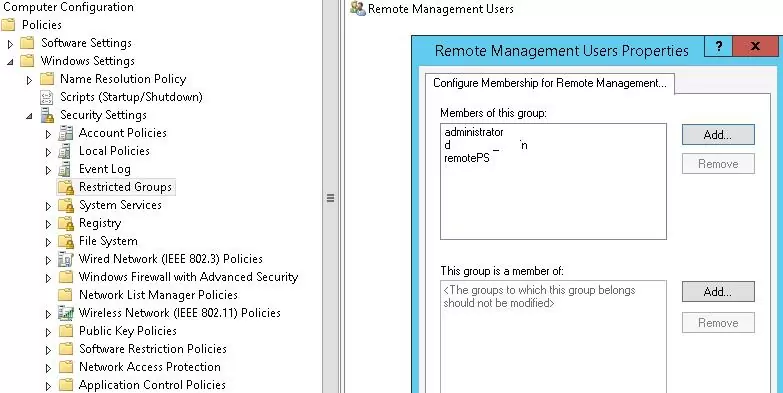Image resolution: width=783 pixels, height=393 pixels.
Task: Click the Wireless Network policies icon
Action: click(65, 313)
